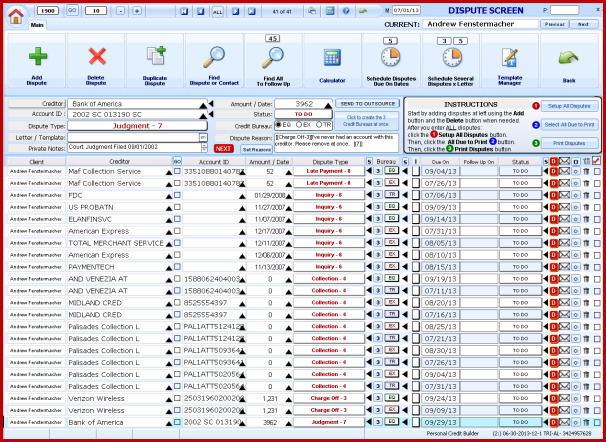The image size is (606, 442).
Task: Switch to the Main tab
Action: tap(37, 24)
